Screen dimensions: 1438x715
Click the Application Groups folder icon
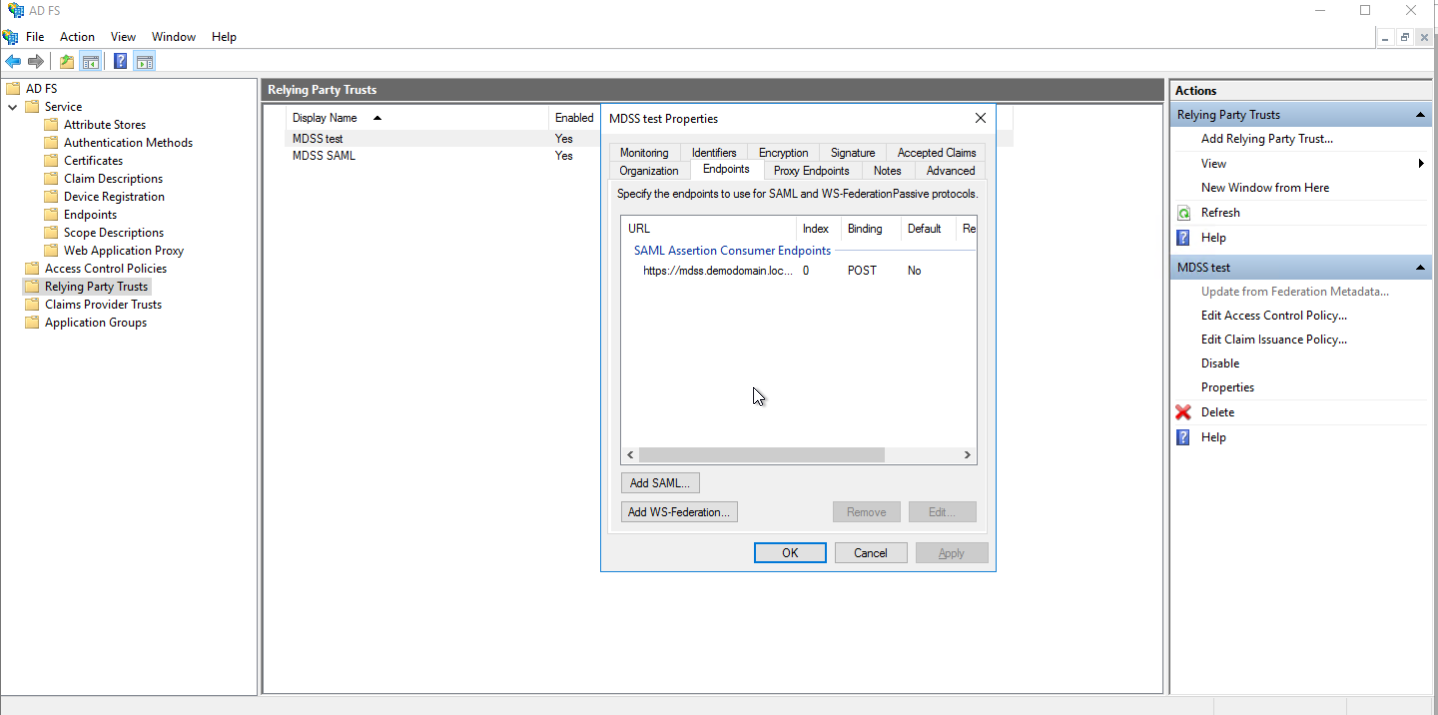(x=32, y=322)
